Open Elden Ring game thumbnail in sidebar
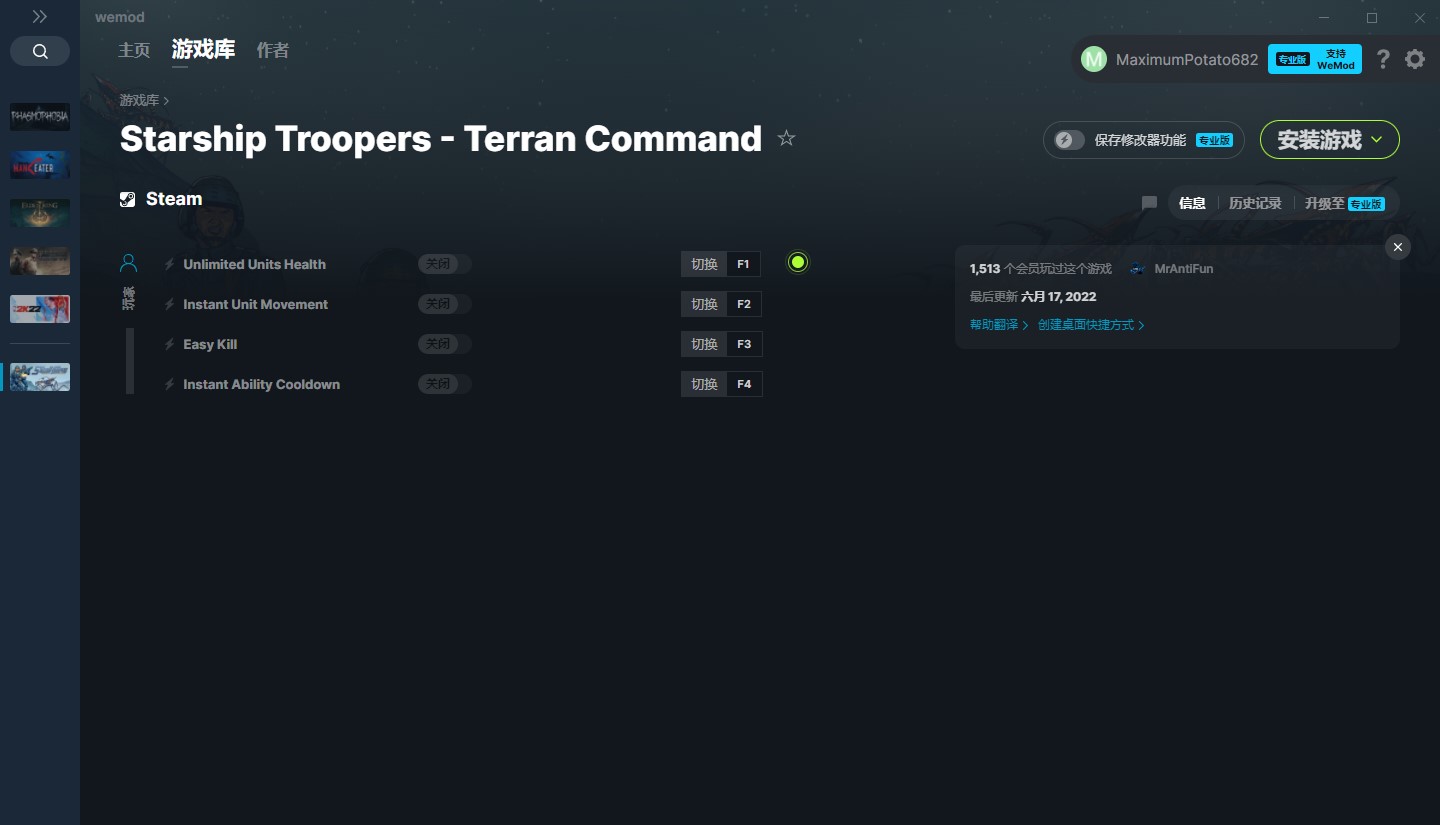 tap(40, 213)
